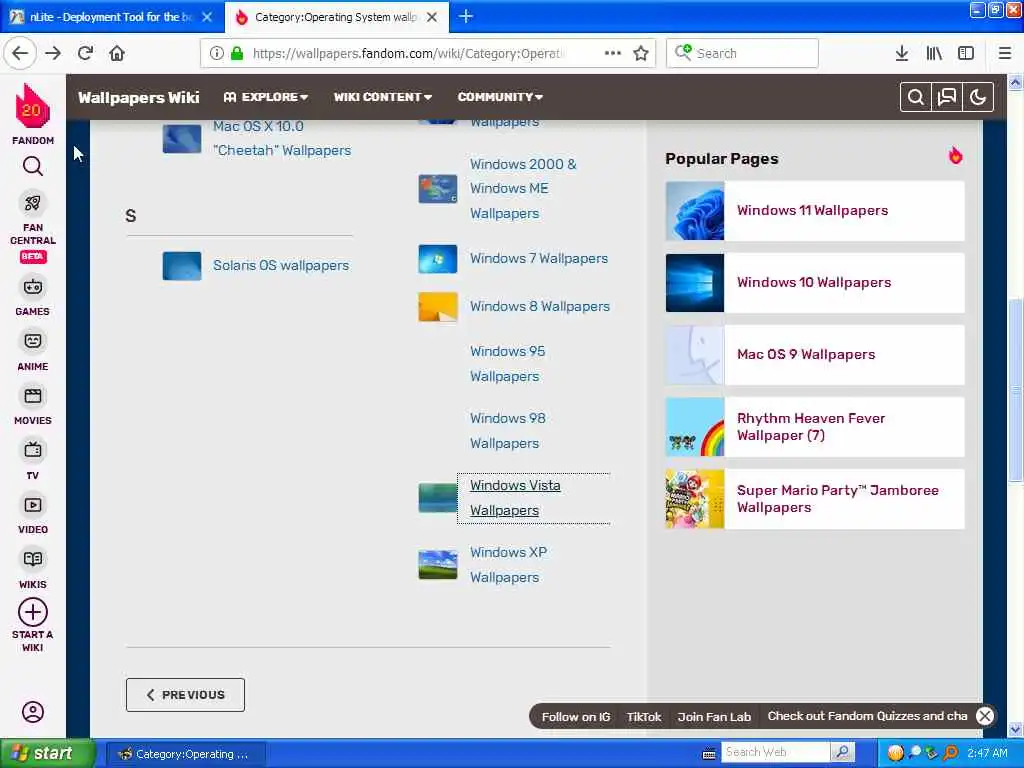
Task: Open Windows 11 Wallpapers popular page
Action: 814,211
